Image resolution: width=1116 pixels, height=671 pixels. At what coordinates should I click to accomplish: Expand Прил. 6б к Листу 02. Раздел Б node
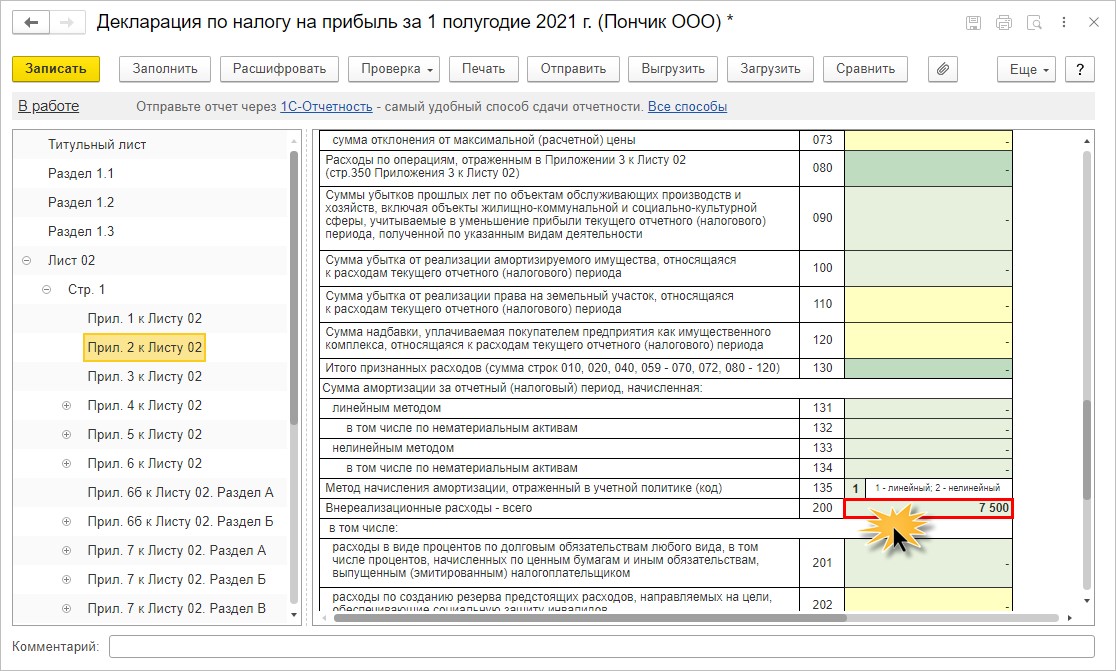click(x=66, y=522)
